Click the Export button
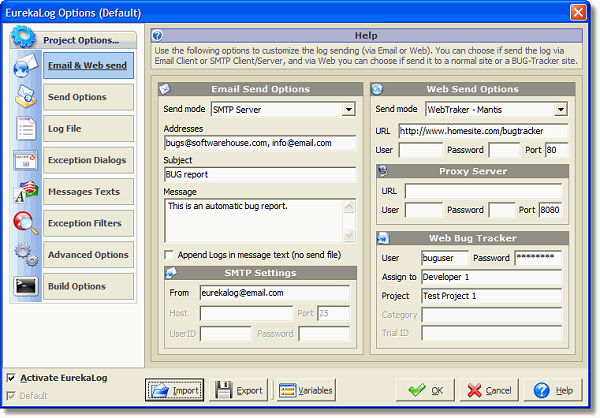Viewport: 600px width, 418px height. click(x=238, y=390)
